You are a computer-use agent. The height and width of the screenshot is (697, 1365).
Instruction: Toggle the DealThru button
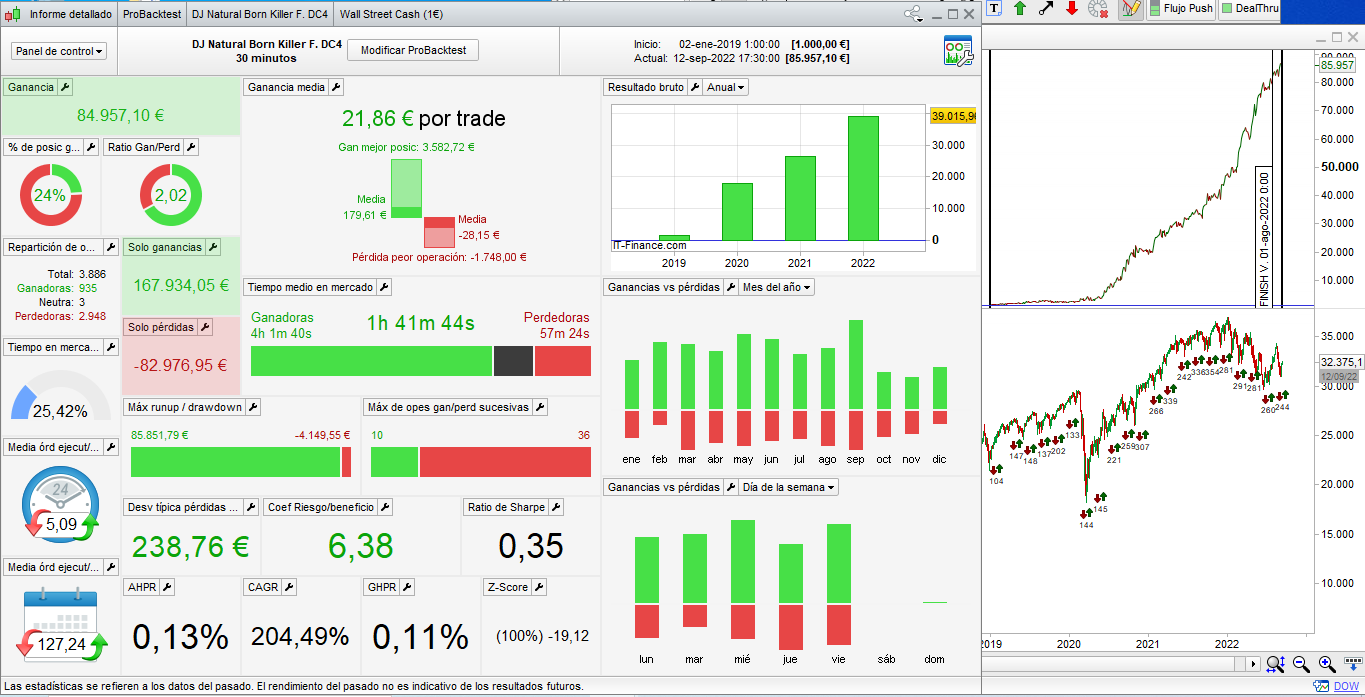1250,9
